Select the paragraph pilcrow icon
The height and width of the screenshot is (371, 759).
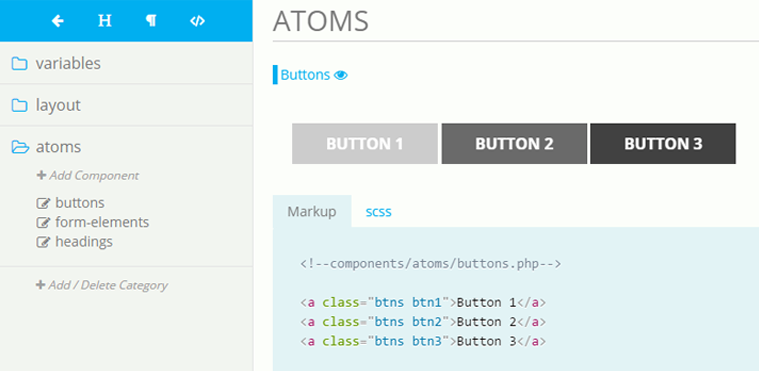[x=151, y=21]
